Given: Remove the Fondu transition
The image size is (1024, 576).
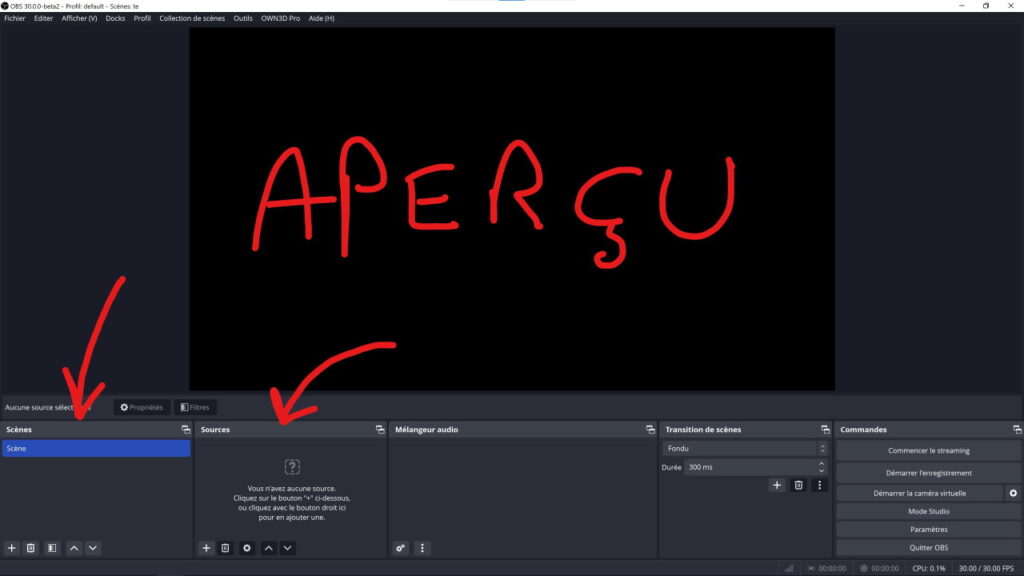Looking at the screenshot, I should [x=798, y=485].
